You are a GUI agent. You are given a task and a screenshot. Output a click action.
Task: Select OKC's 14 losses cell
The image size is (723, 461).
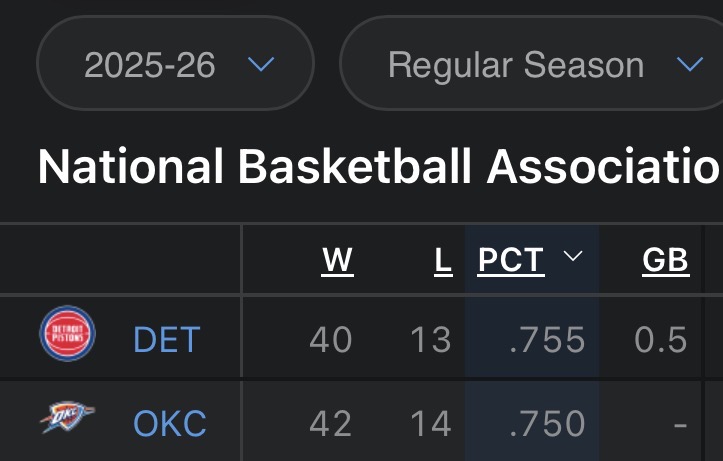(x=431, y=424)
